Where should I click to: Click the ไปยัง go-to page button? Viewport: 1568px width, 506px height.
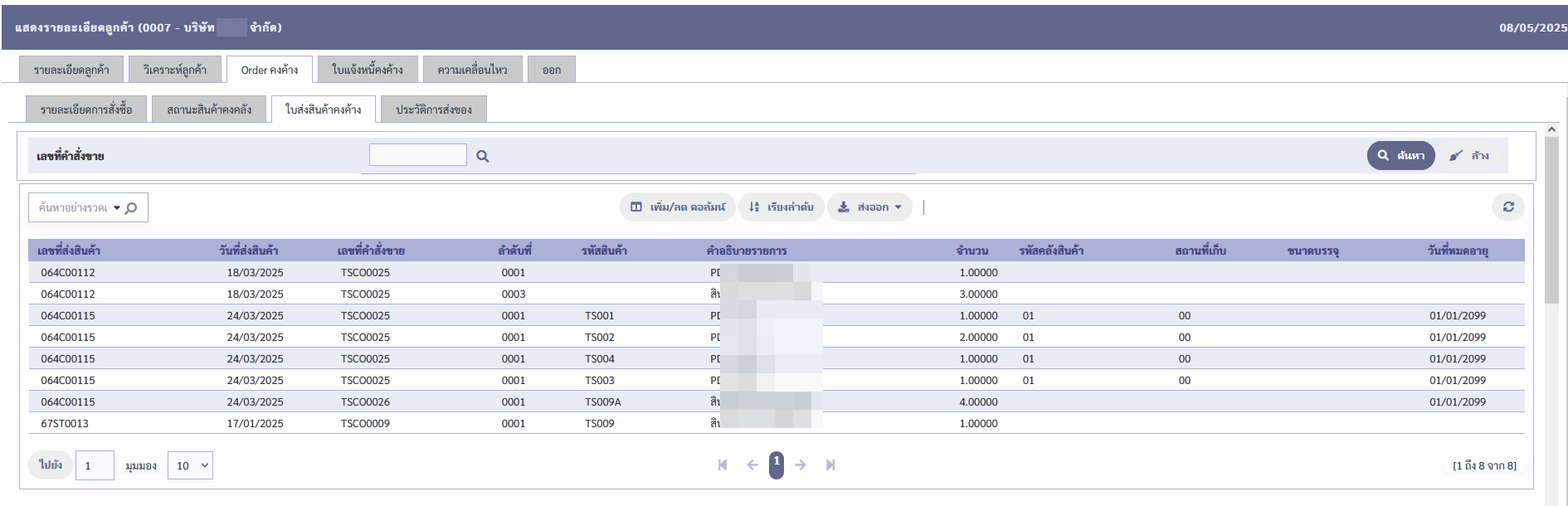click(x=51, y=465)
